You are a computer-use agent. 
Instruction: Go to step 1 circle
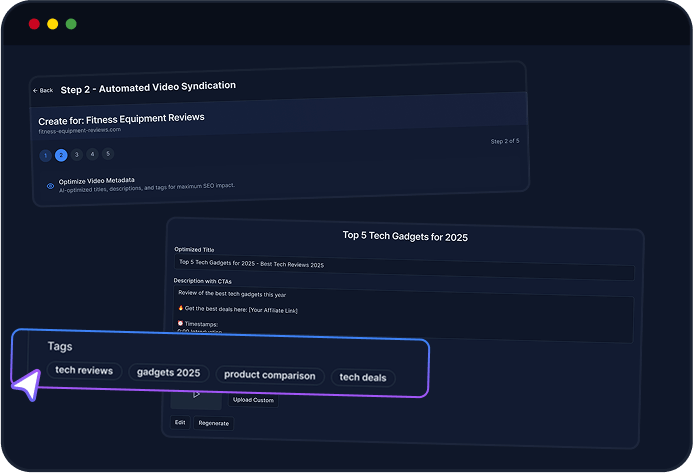[x=45, y=156]
